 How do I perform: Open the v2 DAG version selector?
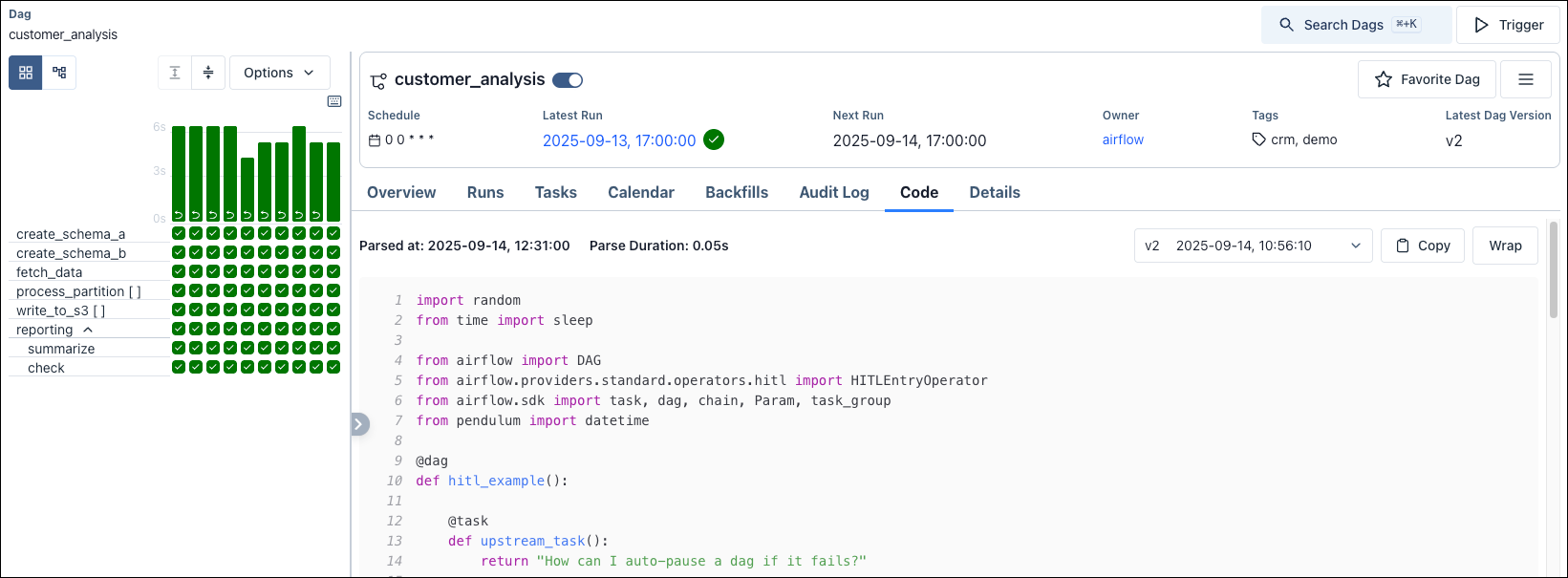[1253, 246]
